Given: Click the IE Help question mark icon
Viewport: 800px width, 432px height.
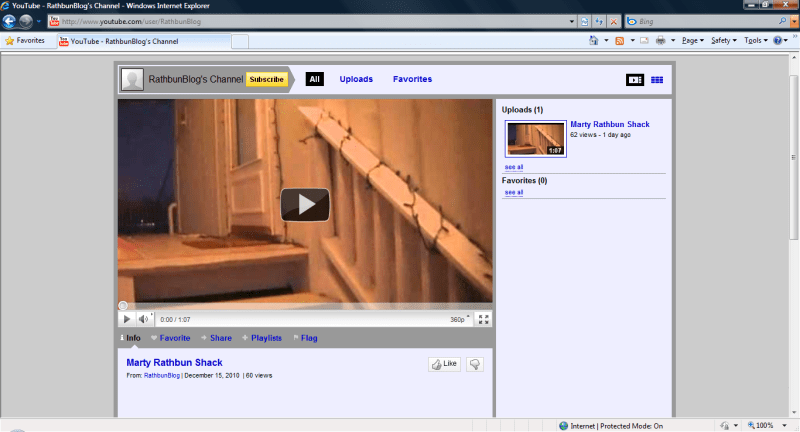Looking at the screenshot, I should click(x=778, y=41).
